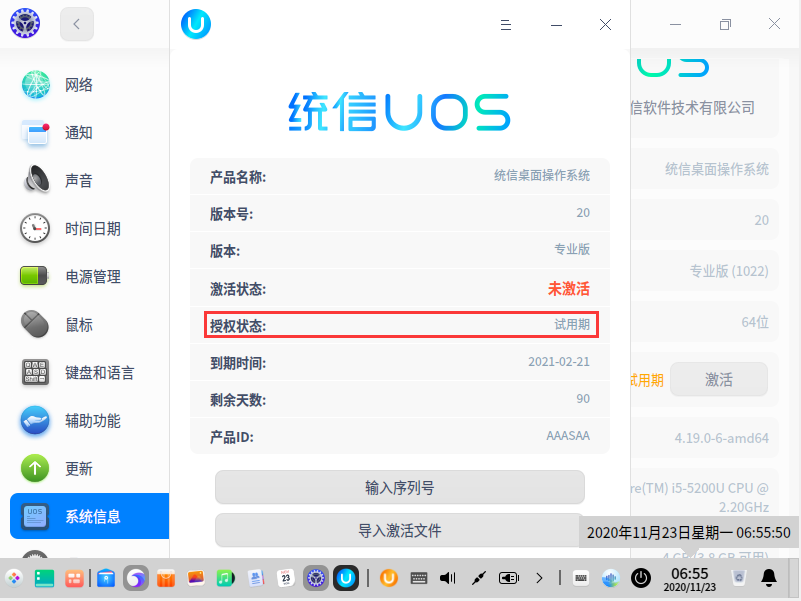Screen dimensions: 801x601
Task: Go back with the sidebar arrow button
Action: pos(77,24)
